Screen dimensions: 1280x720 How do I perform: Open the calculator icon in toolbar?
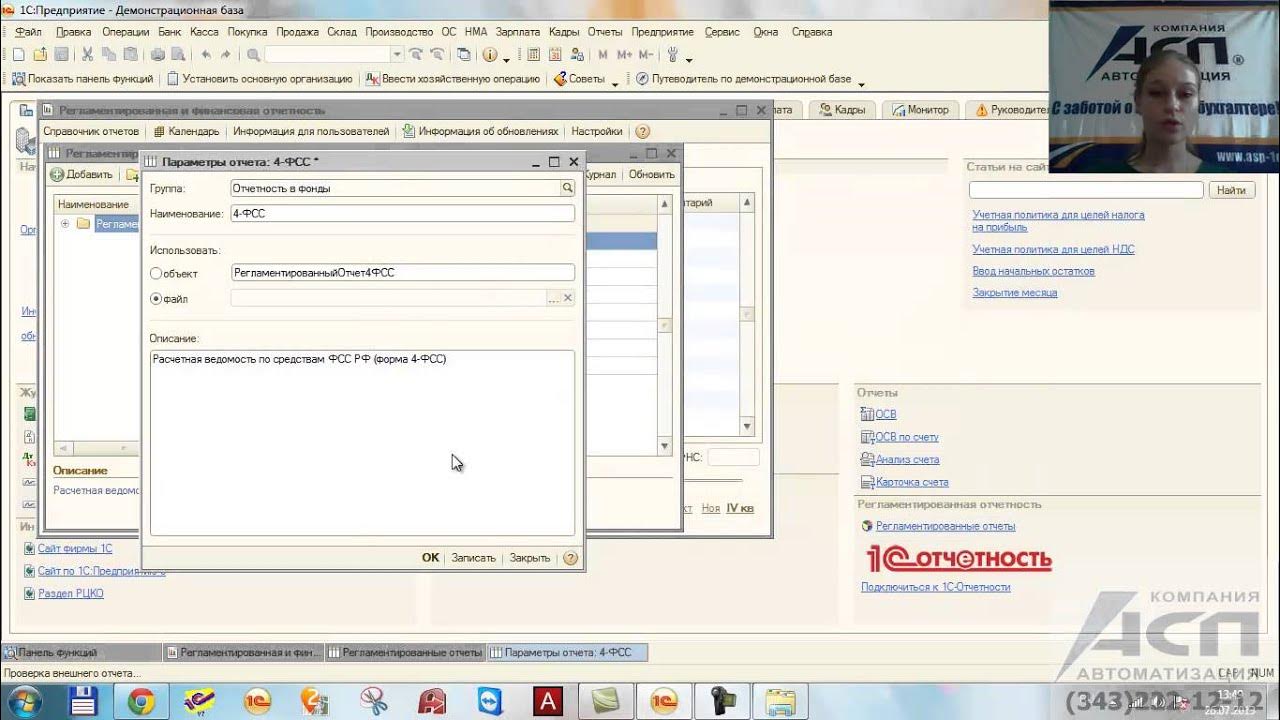click(534, 54)
